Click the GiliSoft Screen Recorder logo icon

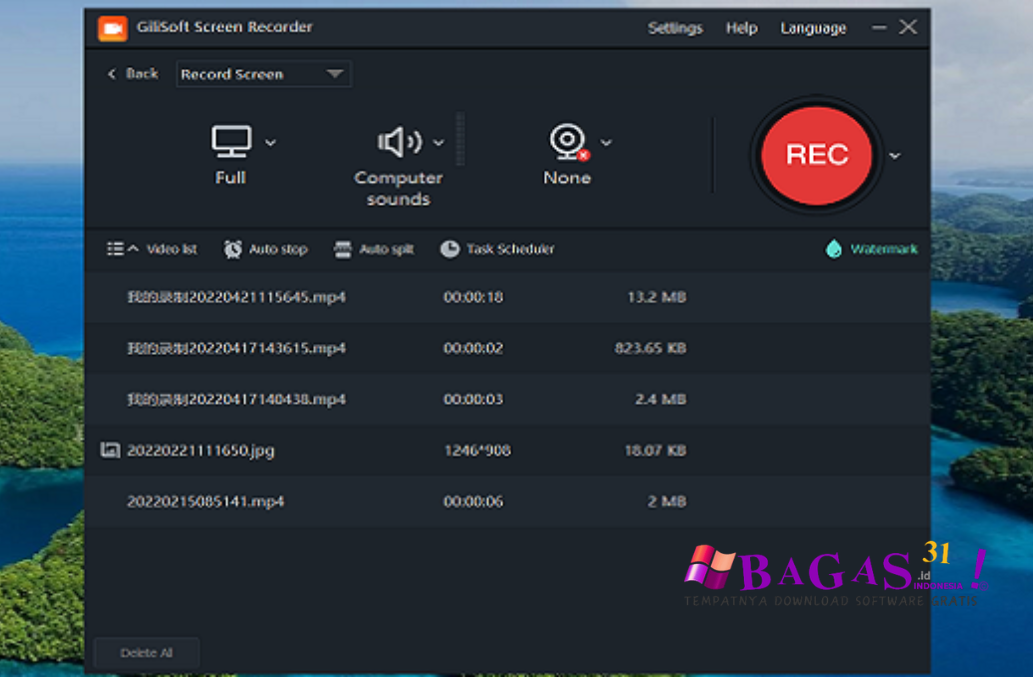coord(113,28)
